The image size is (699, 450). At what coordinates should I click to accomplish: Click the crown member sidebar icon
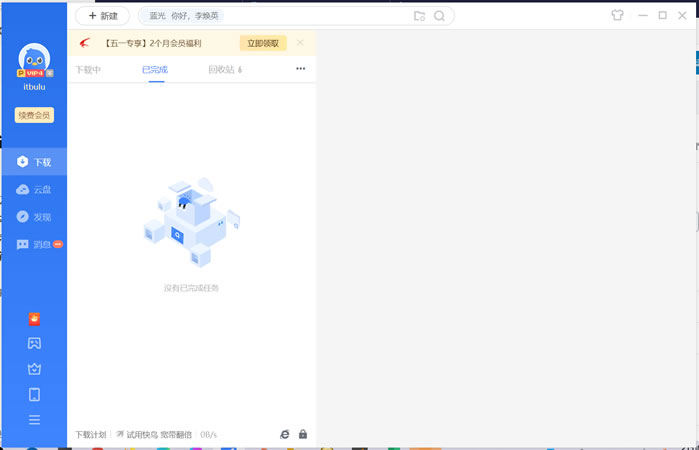tap(34, 369)
